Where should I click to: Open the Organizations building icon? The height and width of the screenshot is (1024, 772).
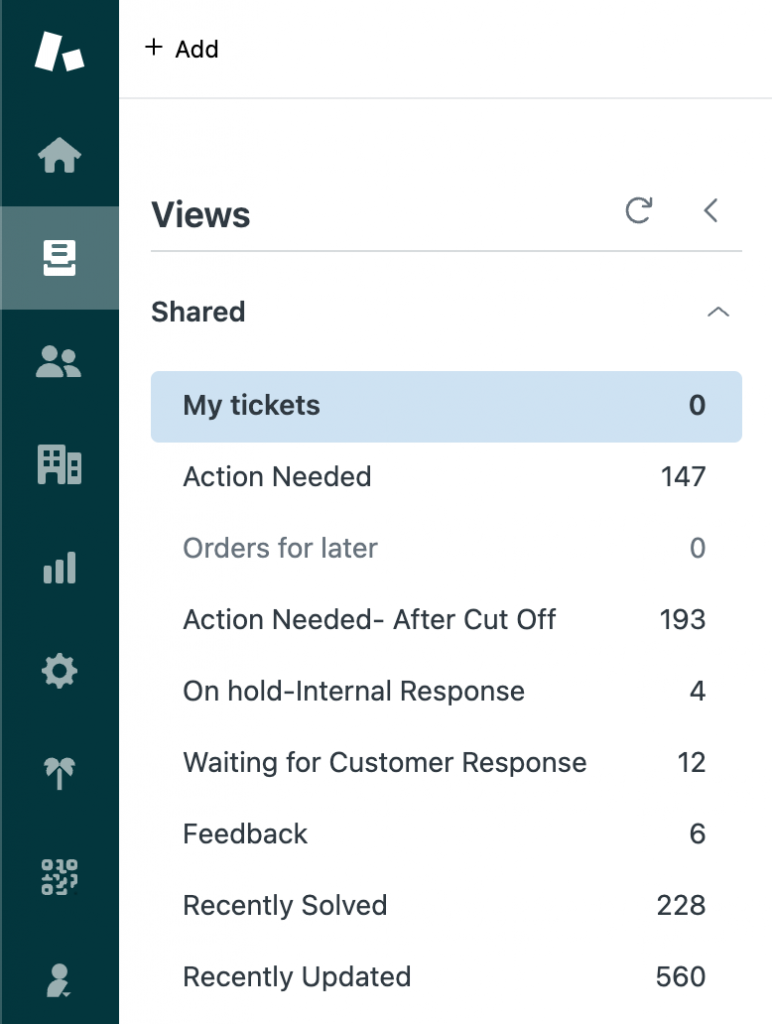(59, 465)
